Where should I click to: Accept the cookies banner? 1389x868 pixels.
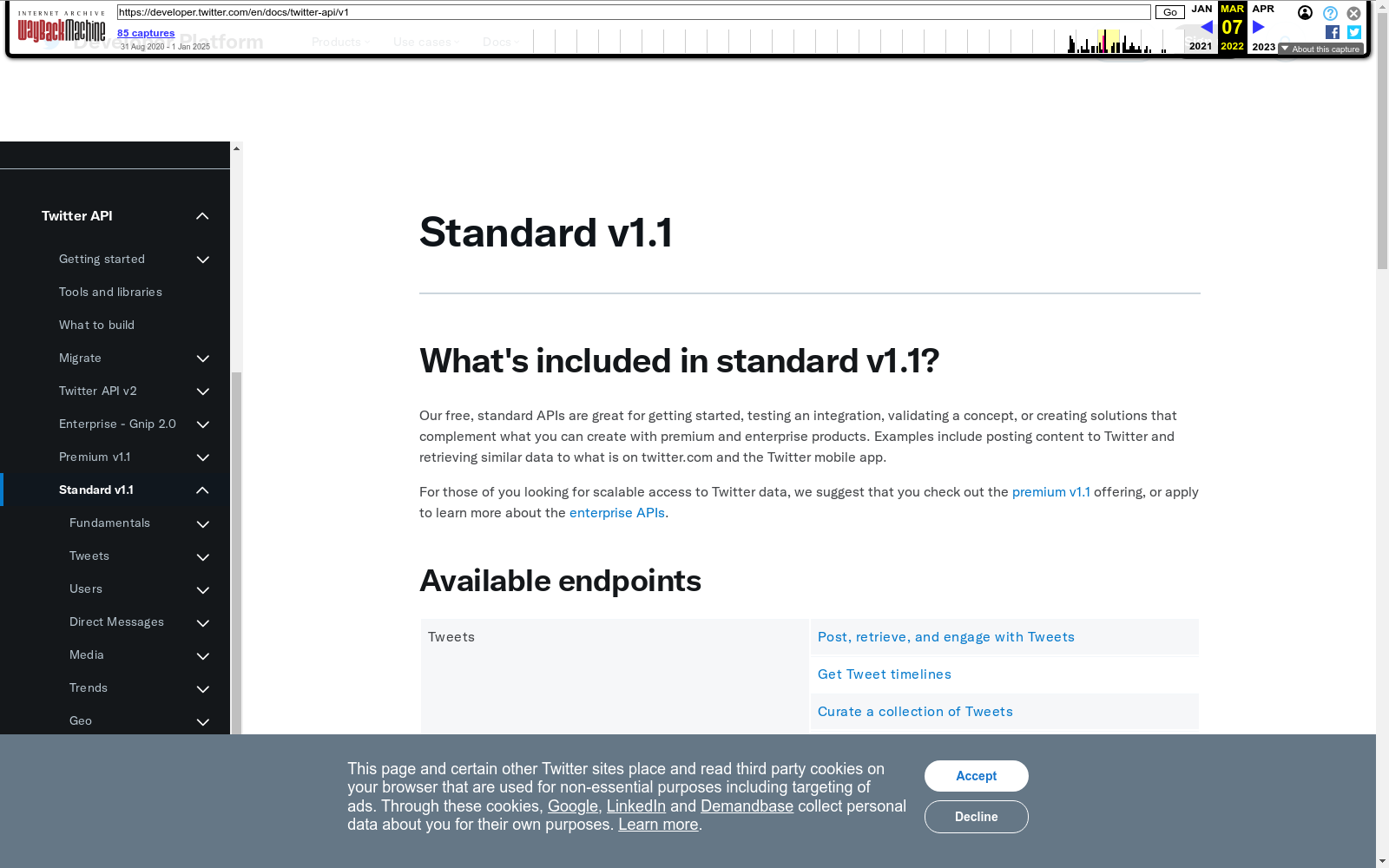click(x=977, y=776)
